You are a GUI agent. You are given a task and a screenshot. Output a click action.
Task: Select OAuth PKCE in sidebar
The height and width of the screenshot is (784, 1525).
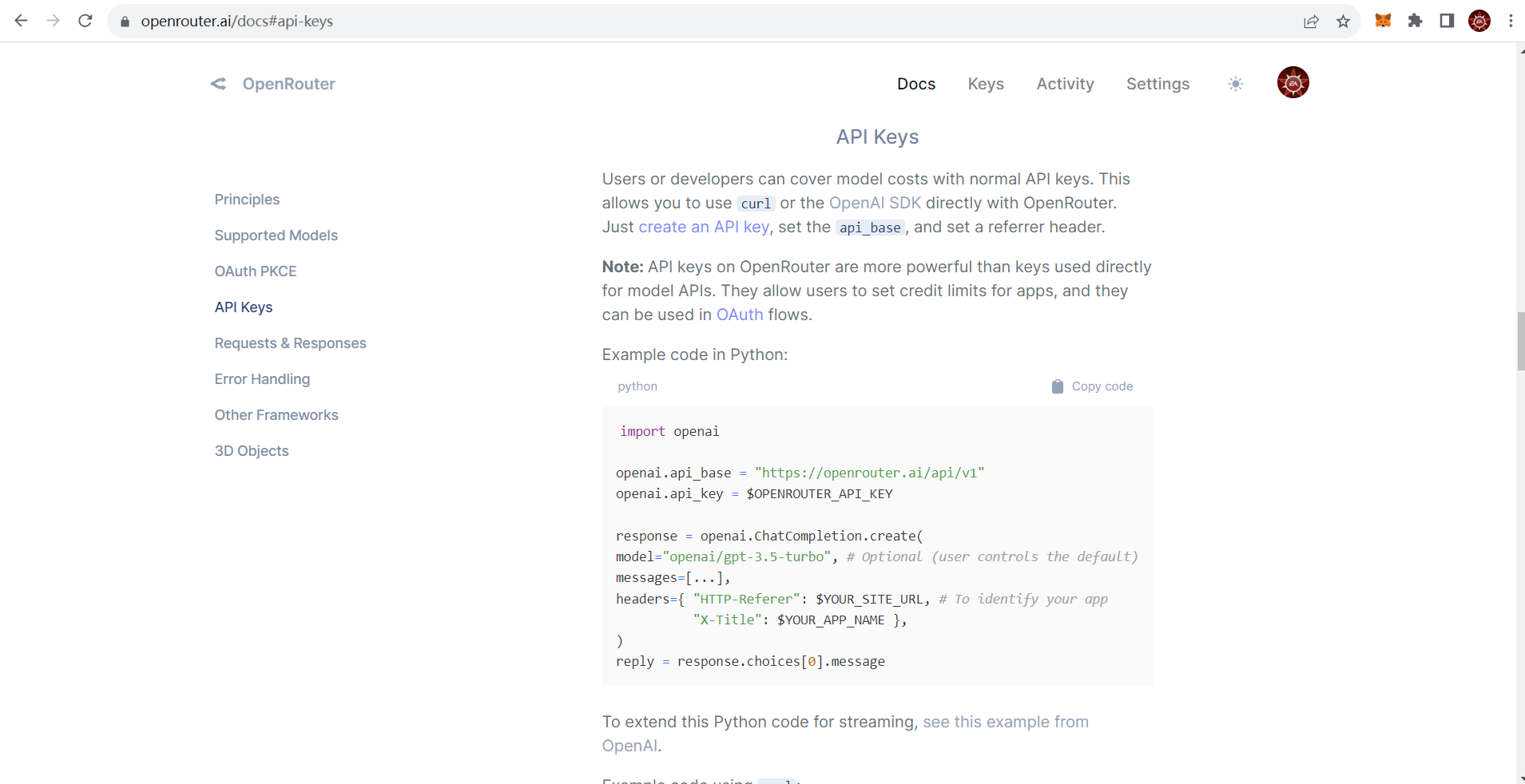click(x=256, y=271)
